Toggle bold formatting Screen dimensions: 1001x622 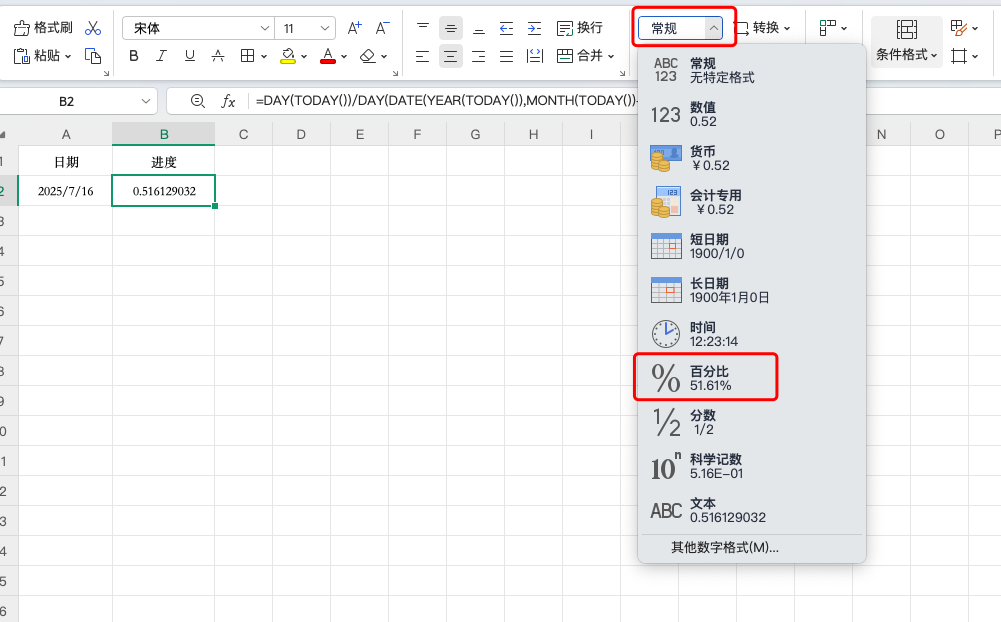click(x=133, y=57)
